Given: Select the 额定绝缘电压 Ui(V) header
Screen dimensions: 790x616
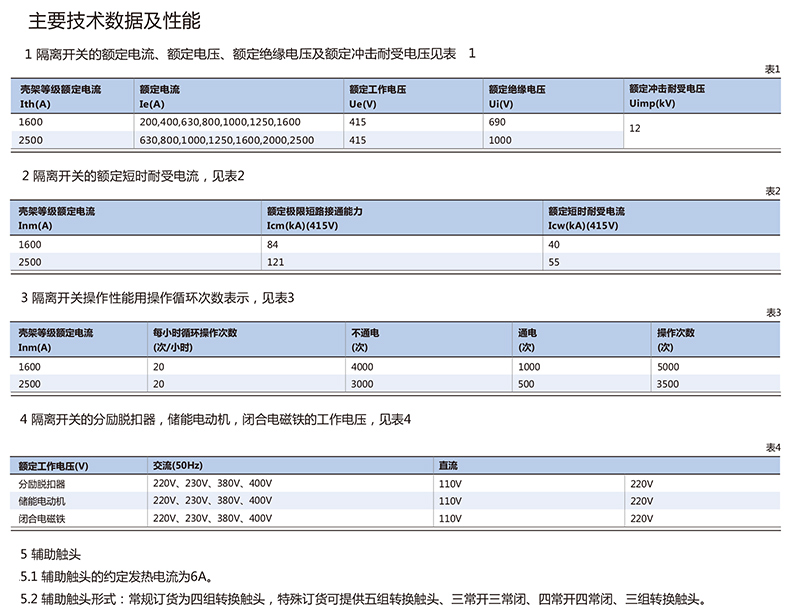Looking at the screenshot, I should (517, 96).
